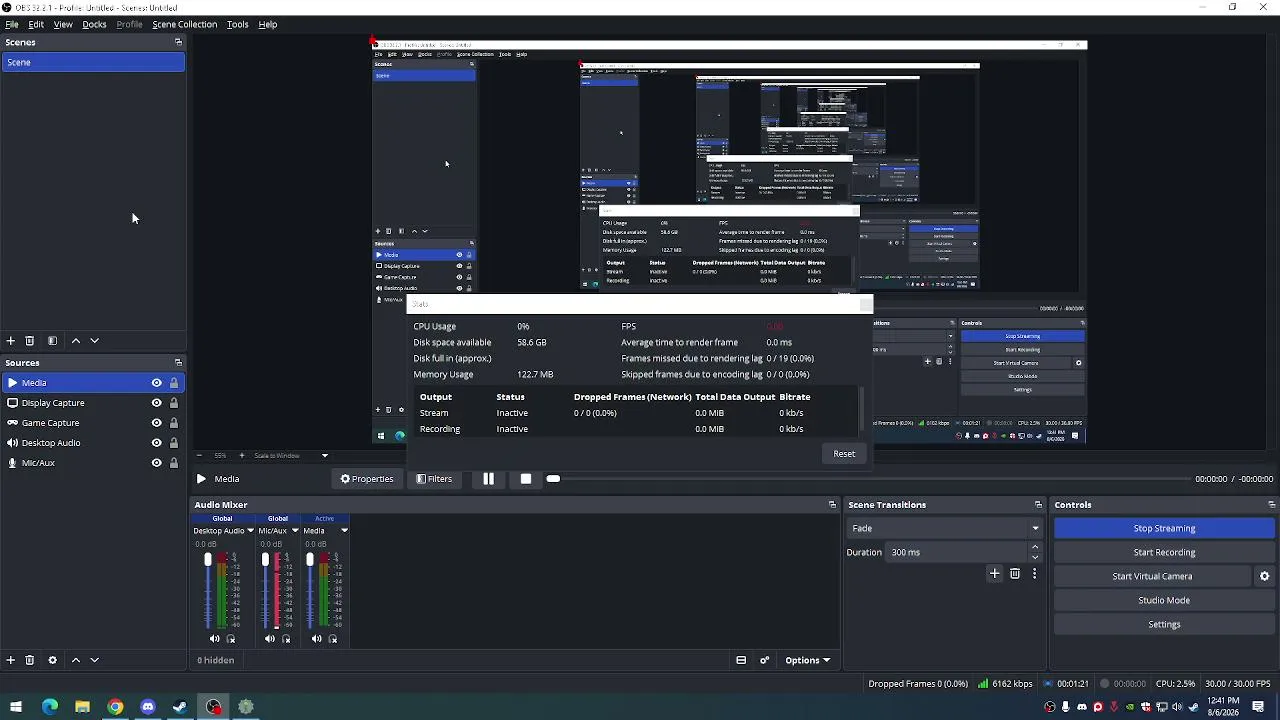Open advanced audio properties gears icon
1280x720 pixels.
(x=765, y=660)
